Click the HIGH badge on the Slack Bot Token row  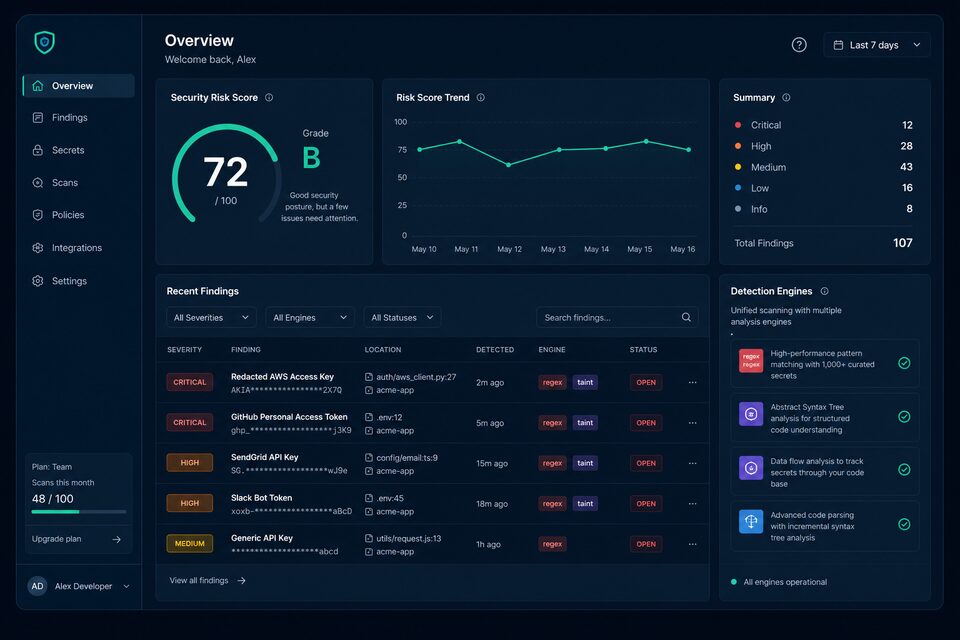click(190, 503)
